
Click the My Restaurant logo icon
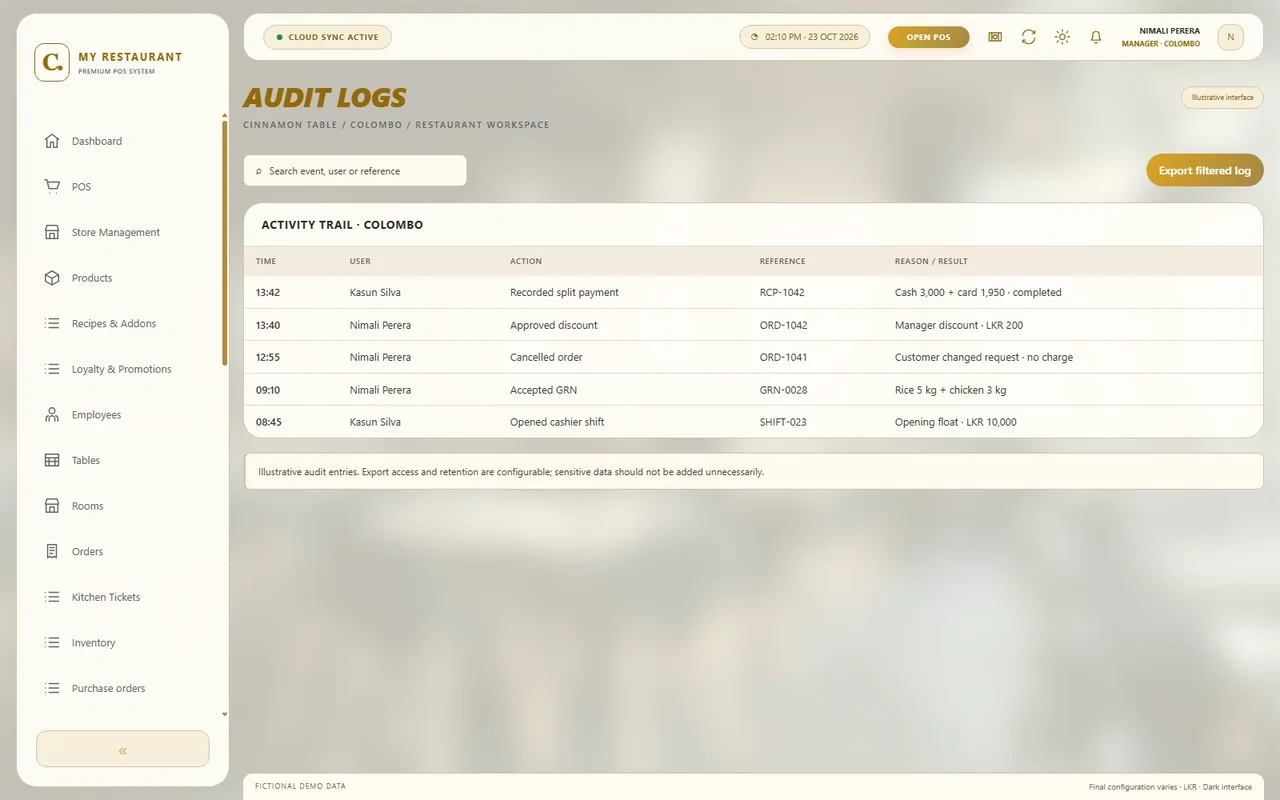[x=52, y=62]
